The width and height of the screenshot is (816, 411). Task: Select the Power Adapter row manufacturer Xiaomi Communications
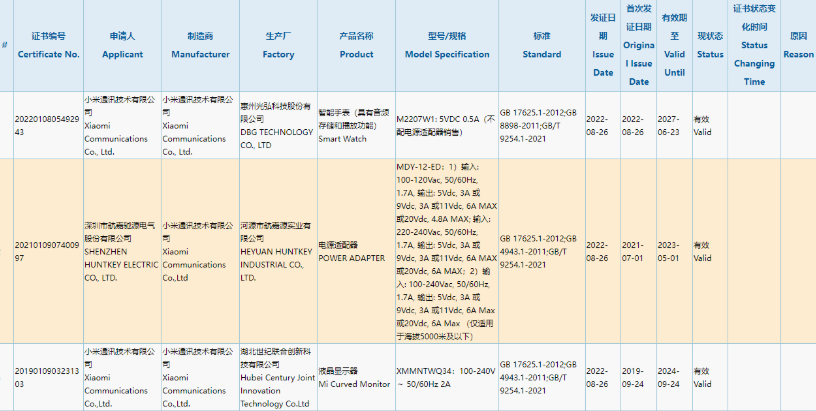coord(200,251)
